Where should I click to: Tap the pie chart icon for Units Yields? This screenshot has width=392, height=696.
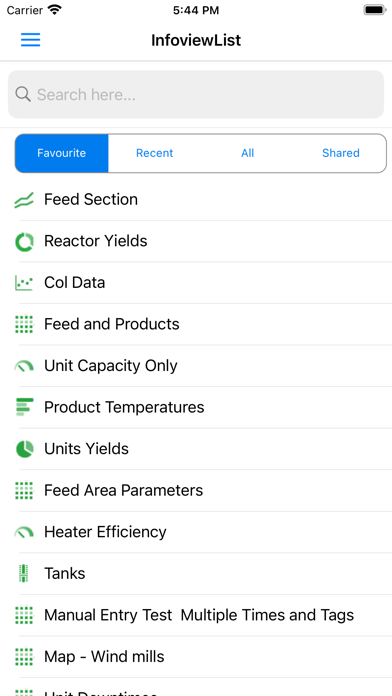24,449
